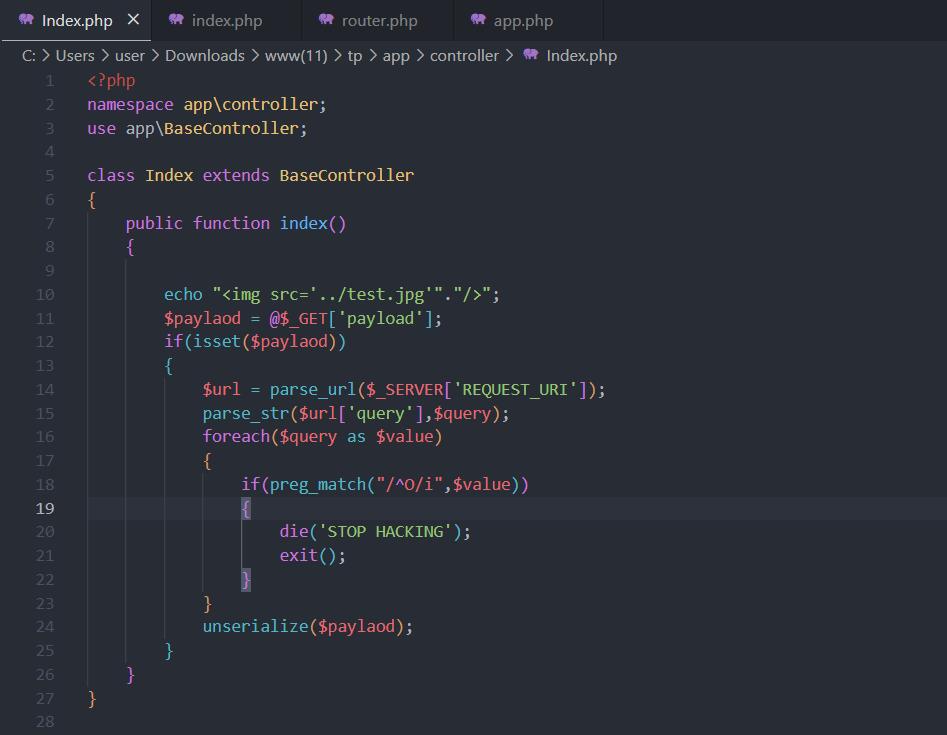Switch to the router.php tab
The height and width of the screenshot is (735, 947).
[378, 20]
